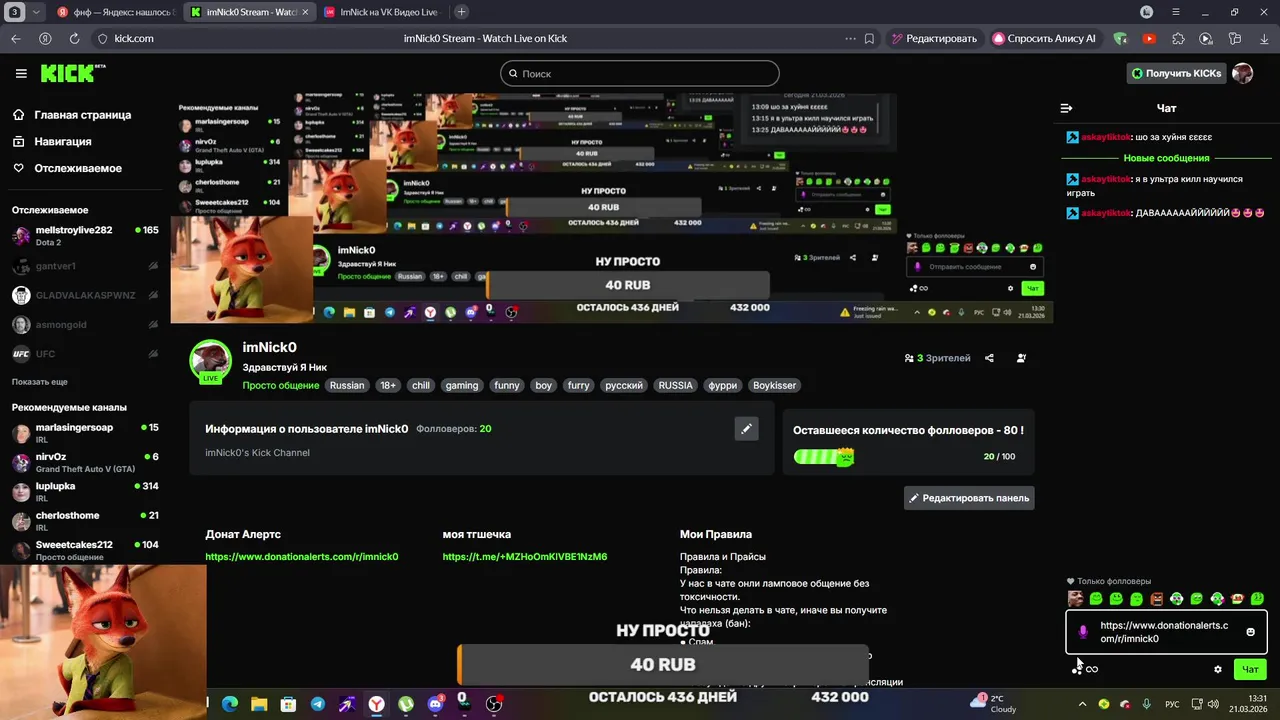
Task: Open Навигация in sidebar
Action: pyautogui.click(x=63, y=142)
